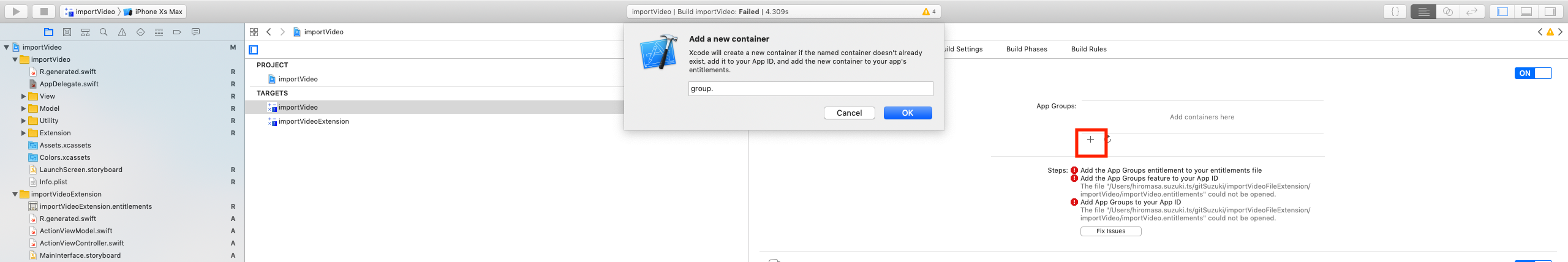Expand the Model folder
This screenshot has height=262, width=1568.
[x=24, y=108]
